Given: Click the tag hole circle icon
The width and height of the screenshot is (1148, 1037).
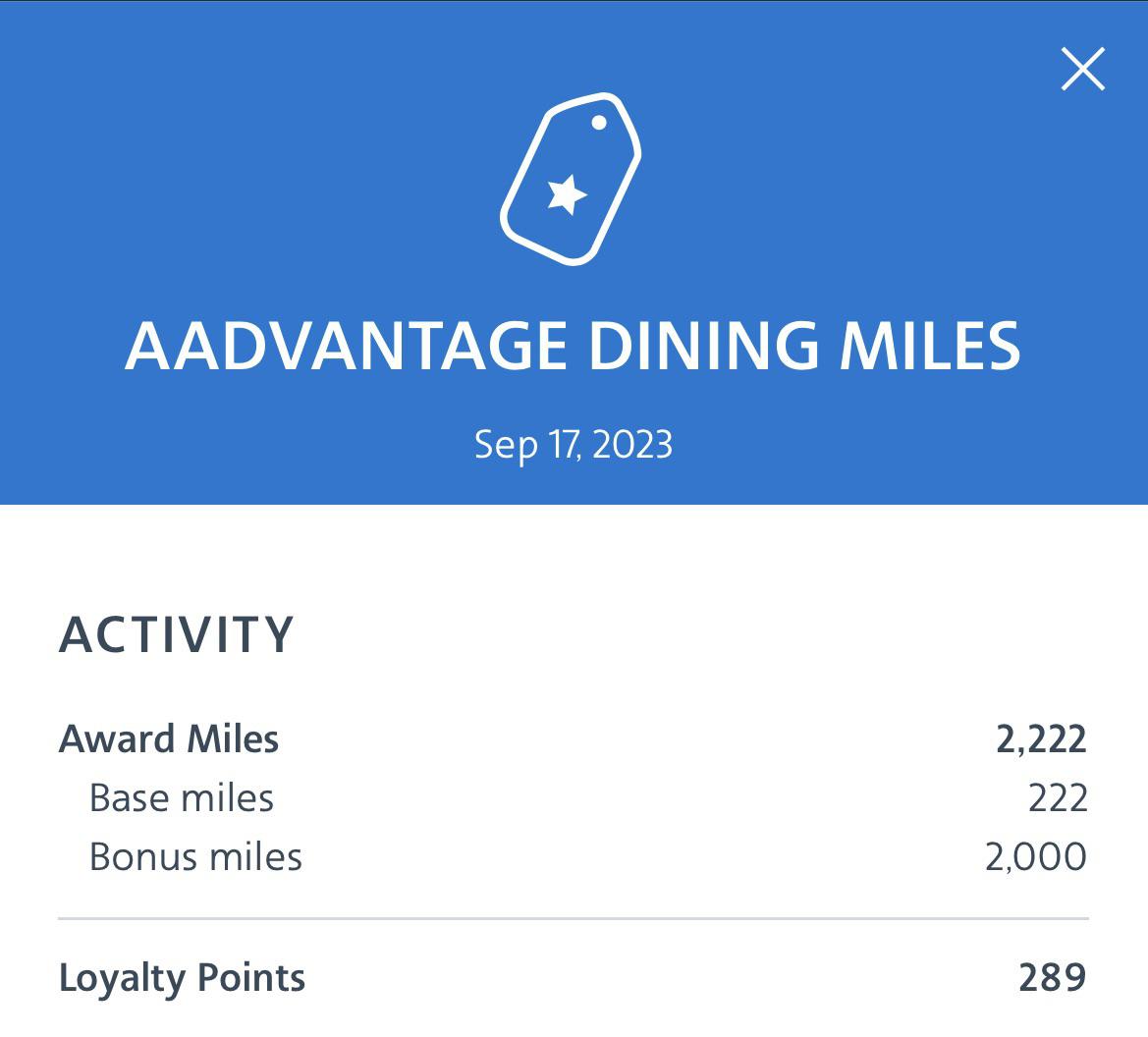Looking at the screenshot, I should (x=598, y=121).
